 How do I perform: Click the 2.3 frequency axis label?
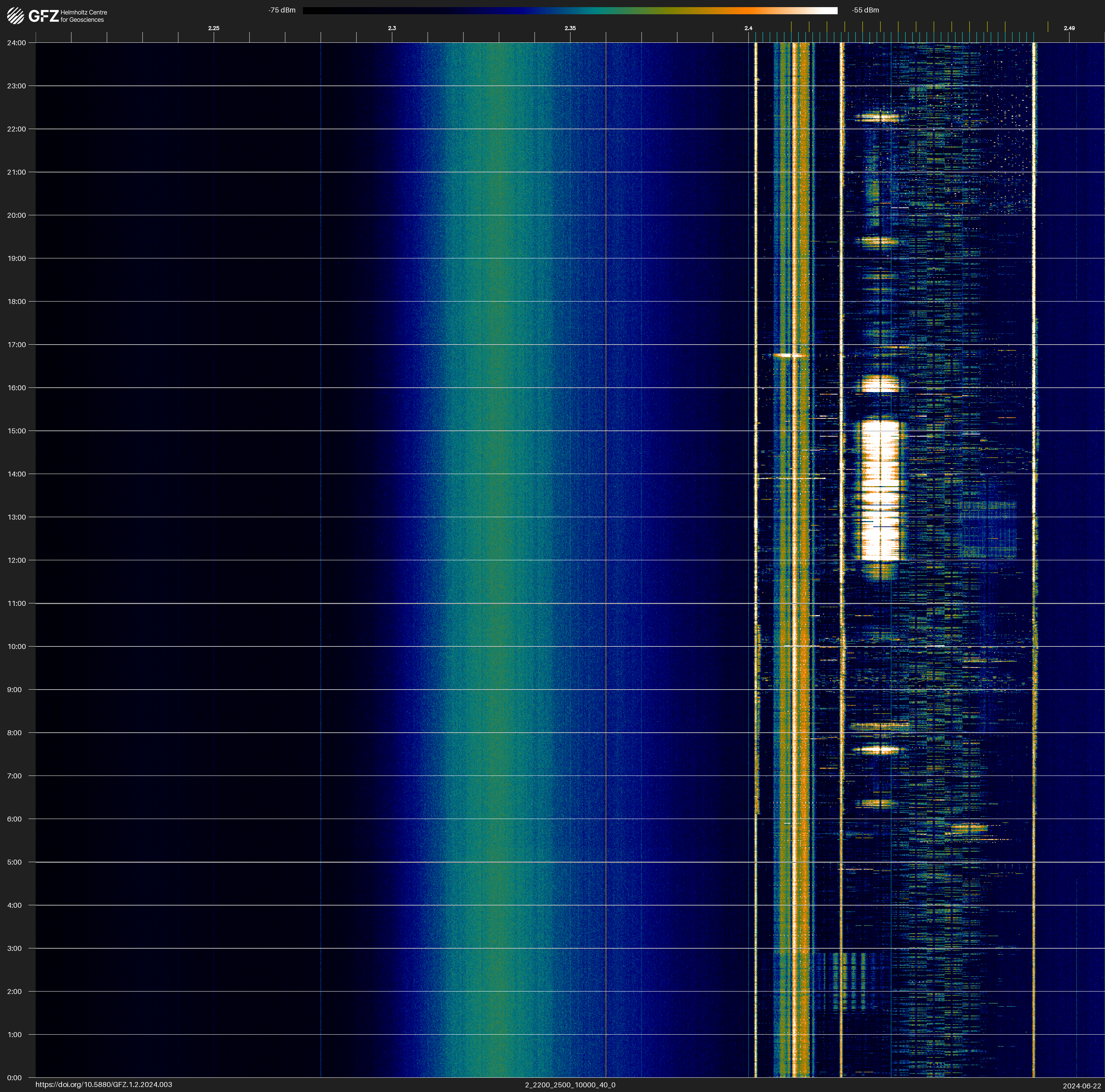point(392,28)
